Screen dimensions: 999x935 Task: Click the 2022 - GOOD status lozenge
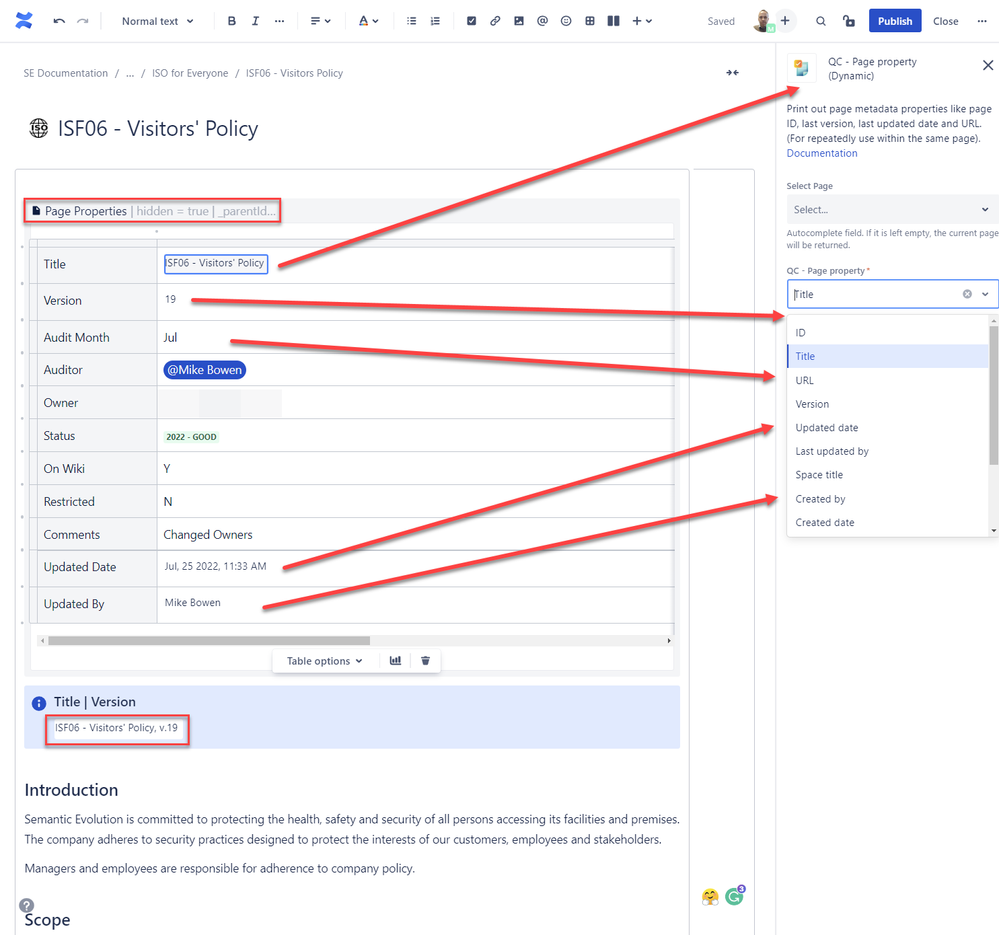(191, 436)
